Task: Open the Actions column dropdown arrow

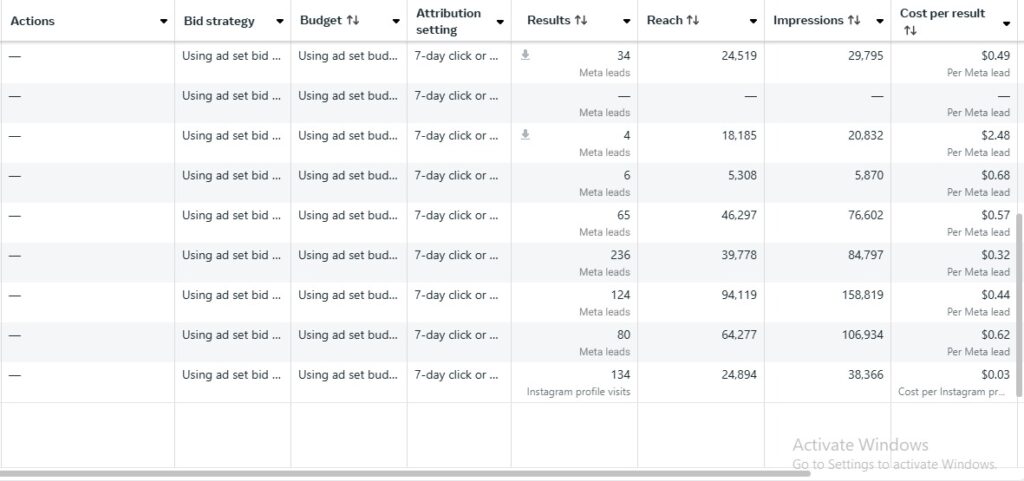Action: click(x=164, y=21)
